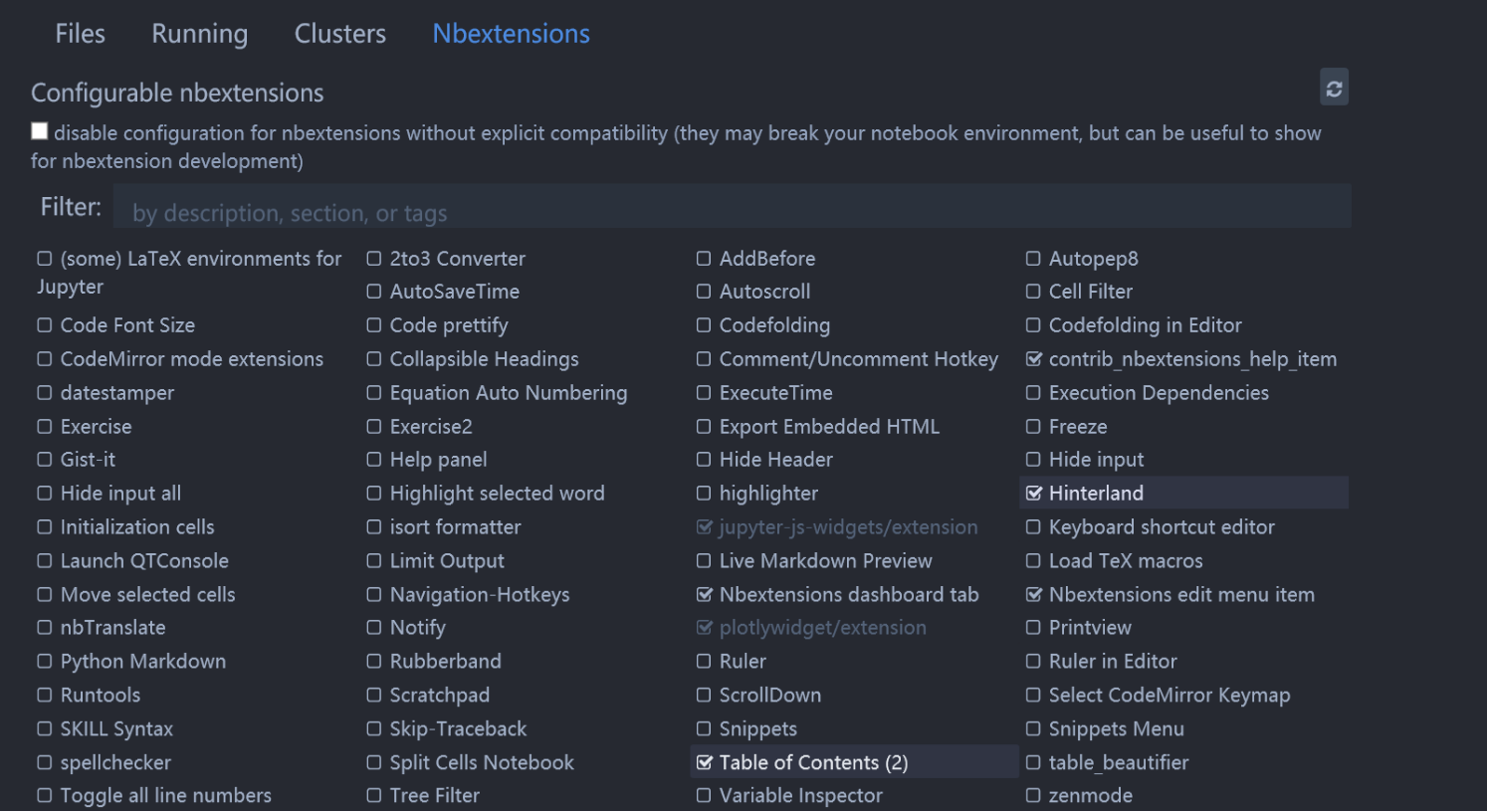Open the Clusters tab
The image size is (1488, 812).
coord(339,34)
